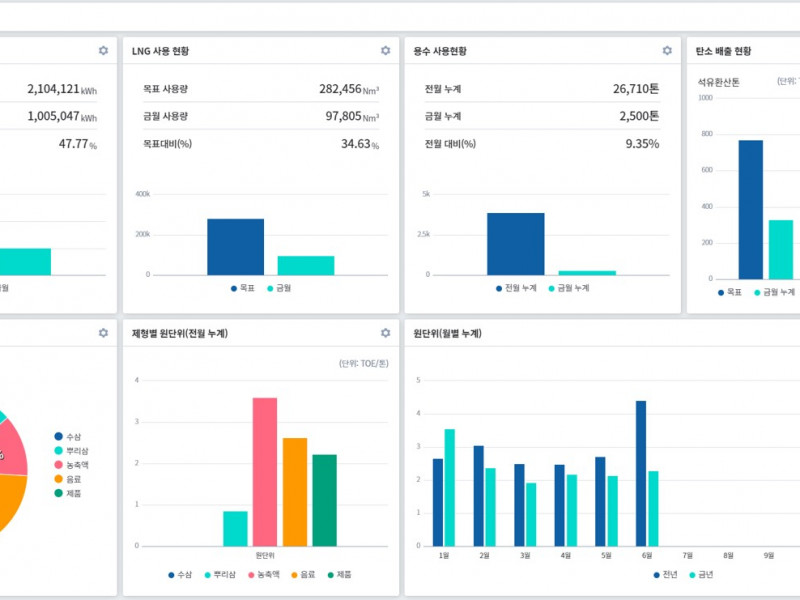Click the gear icon above the 2,104,121 kWh value
Screen dimensions: 800x600
103,51
